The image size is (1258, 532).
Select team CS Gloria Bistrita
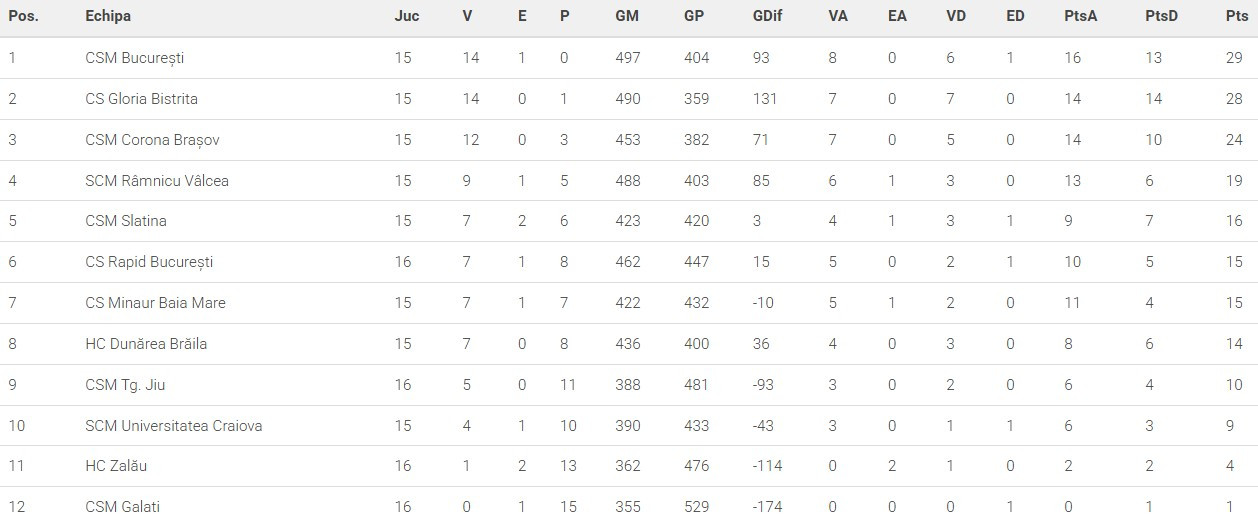pos(141,99)
